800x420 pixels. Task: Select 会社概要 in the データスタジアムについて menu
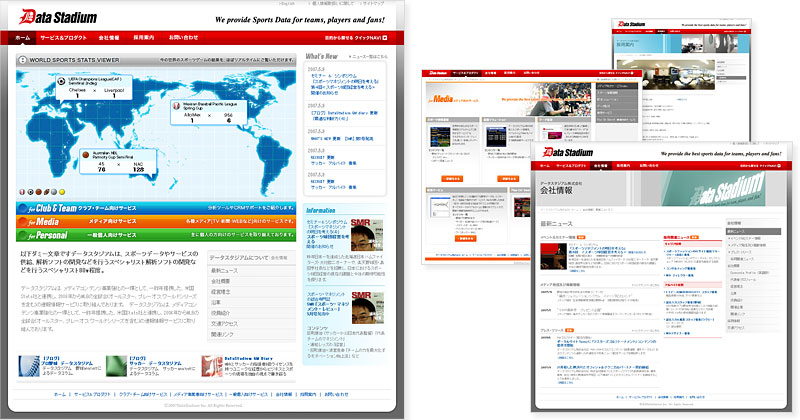click(x=252, y=281)
